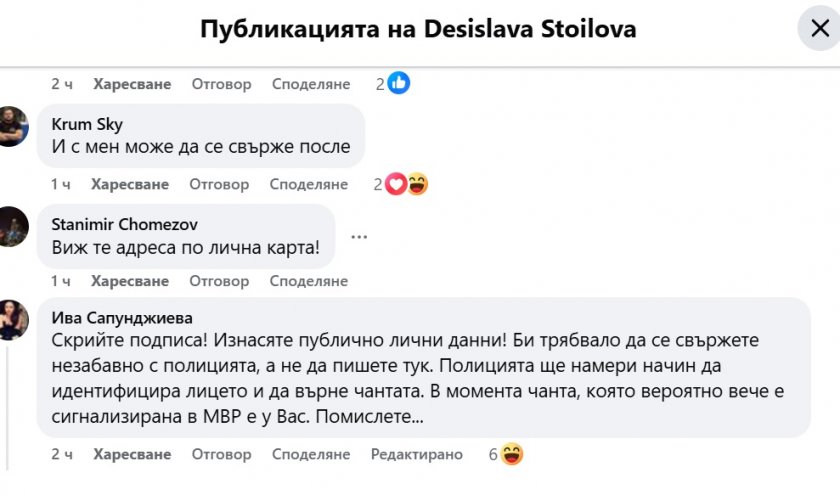
Task: Like Ива Сапунджиева's comment
Action: click(133, 454)
